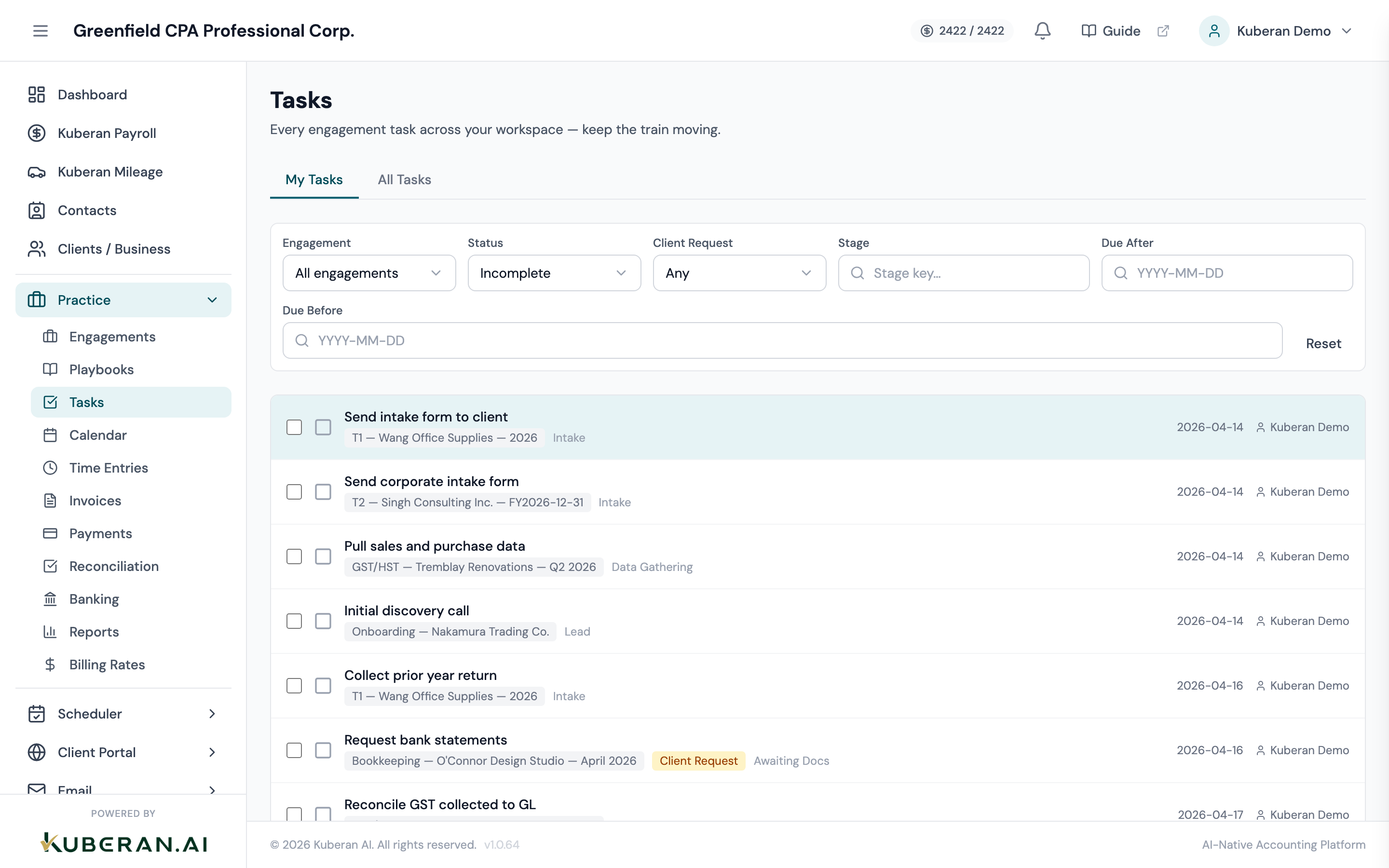Image resolution: width=1389 pixels, height=868 pixels.
Task: Click the Scheduler calendar-check icon
Action: coord(37,714)
